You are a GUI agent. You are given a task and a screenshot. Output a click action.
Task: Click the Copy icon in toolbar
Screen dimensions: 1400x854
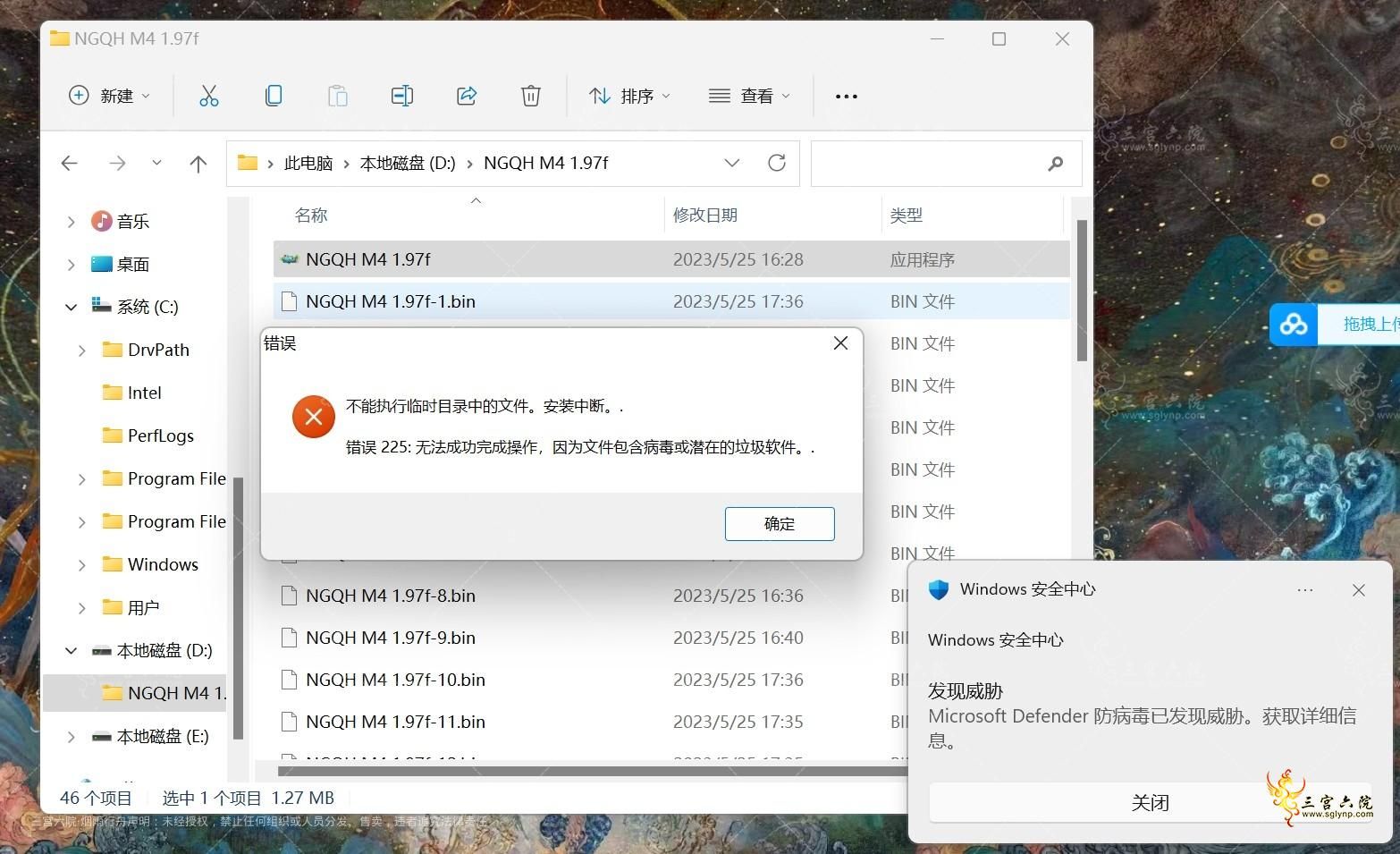(x=274, y=96)
